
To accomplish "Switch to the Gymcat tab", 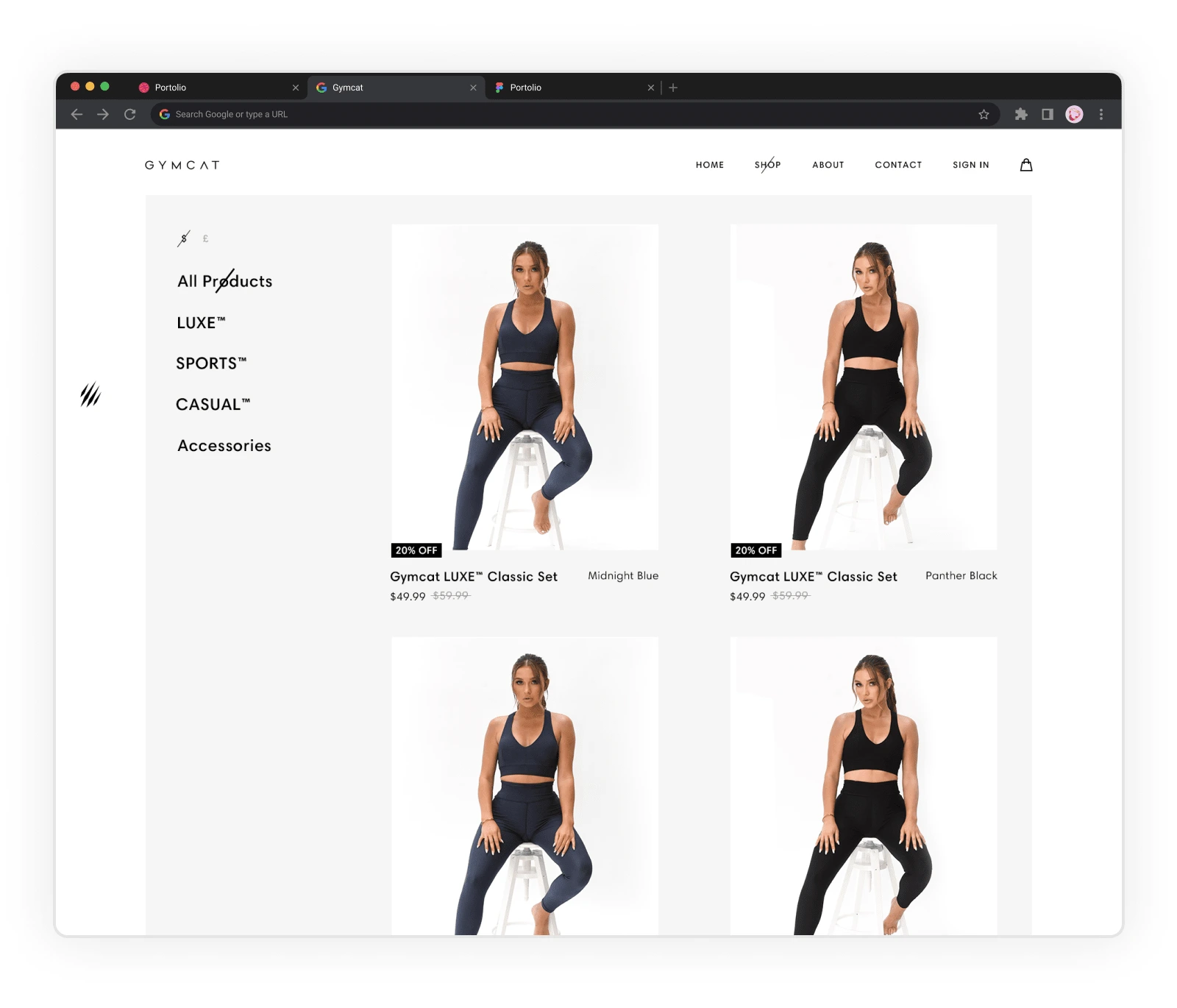I will point(396,88).
